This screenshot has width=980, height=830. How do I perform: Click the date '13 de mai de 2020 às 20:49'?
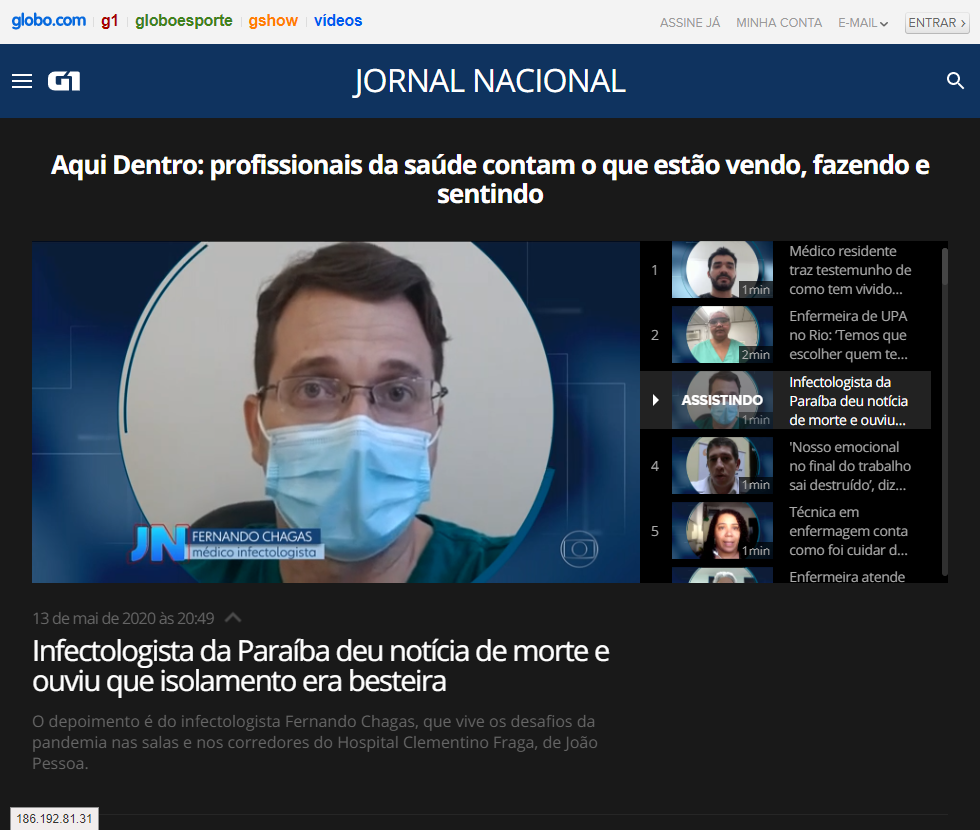tap(123, 618)
